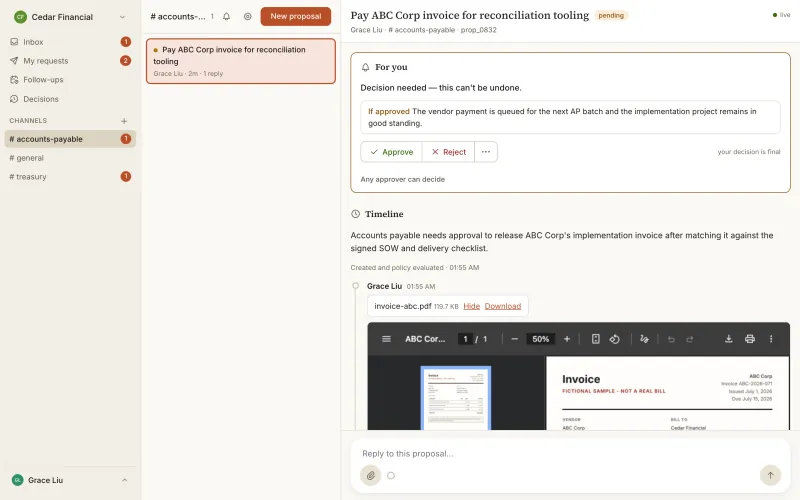Viewport: 800px width, 500px height.
Task: Click the live status indicator
Action: (x=781, y=15)
